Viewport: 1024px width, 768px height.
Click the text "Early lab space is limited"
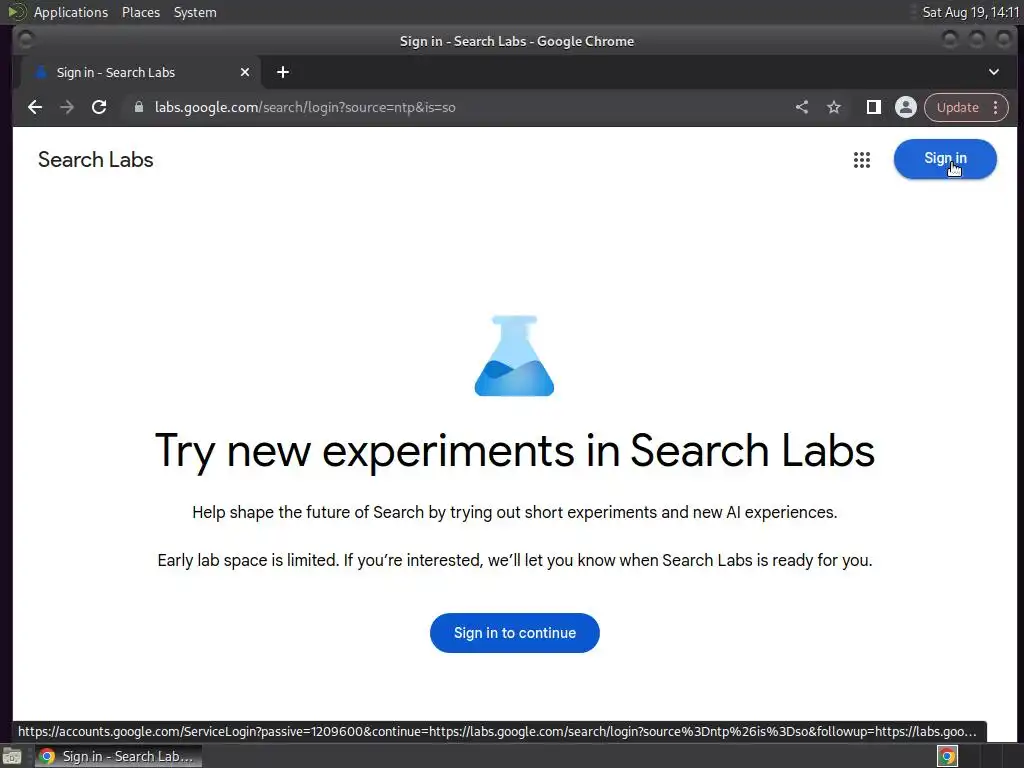(x=248, y=560)
